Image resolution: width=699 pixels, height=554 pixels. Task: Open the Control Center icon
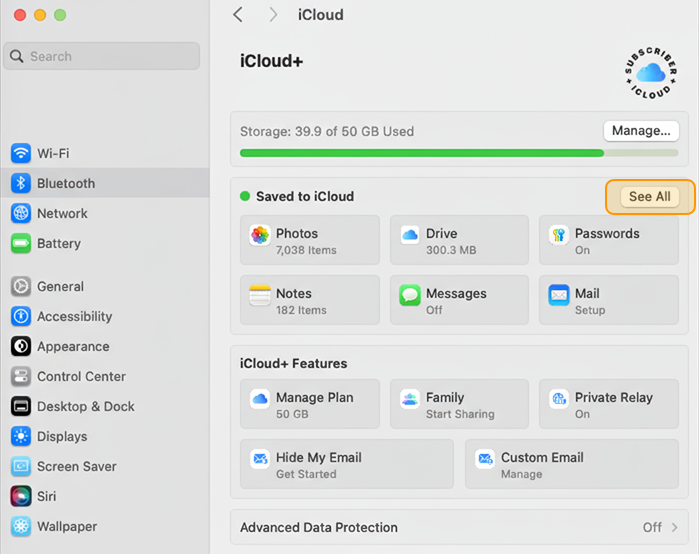click(21, 376)
